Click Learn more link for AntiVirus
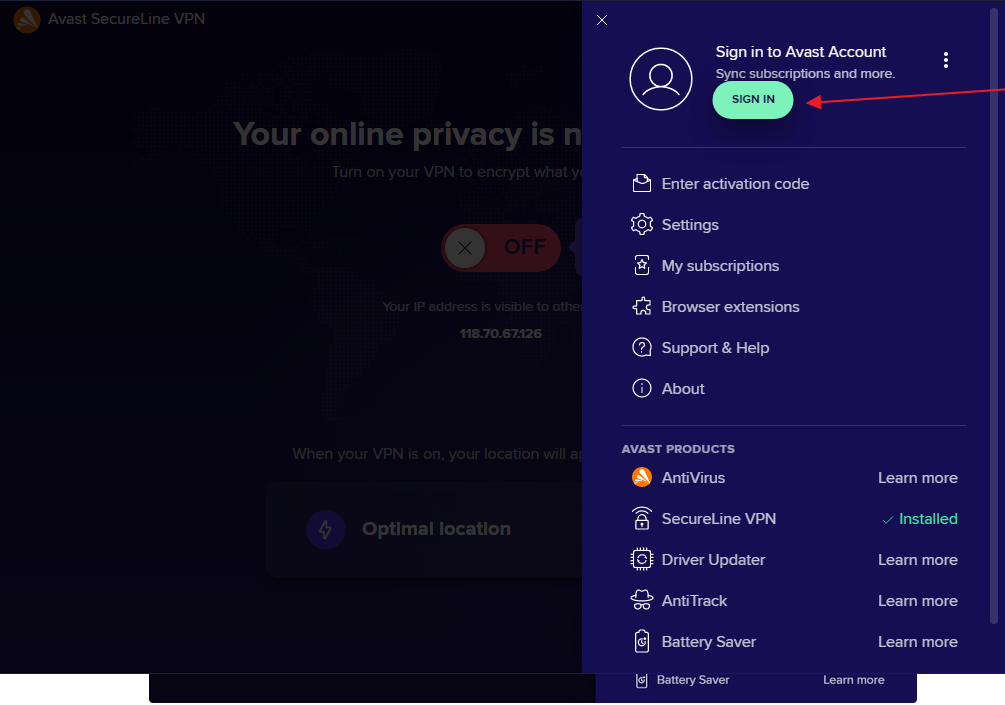This screenshot has height=705, width=1005. [917, 478]
